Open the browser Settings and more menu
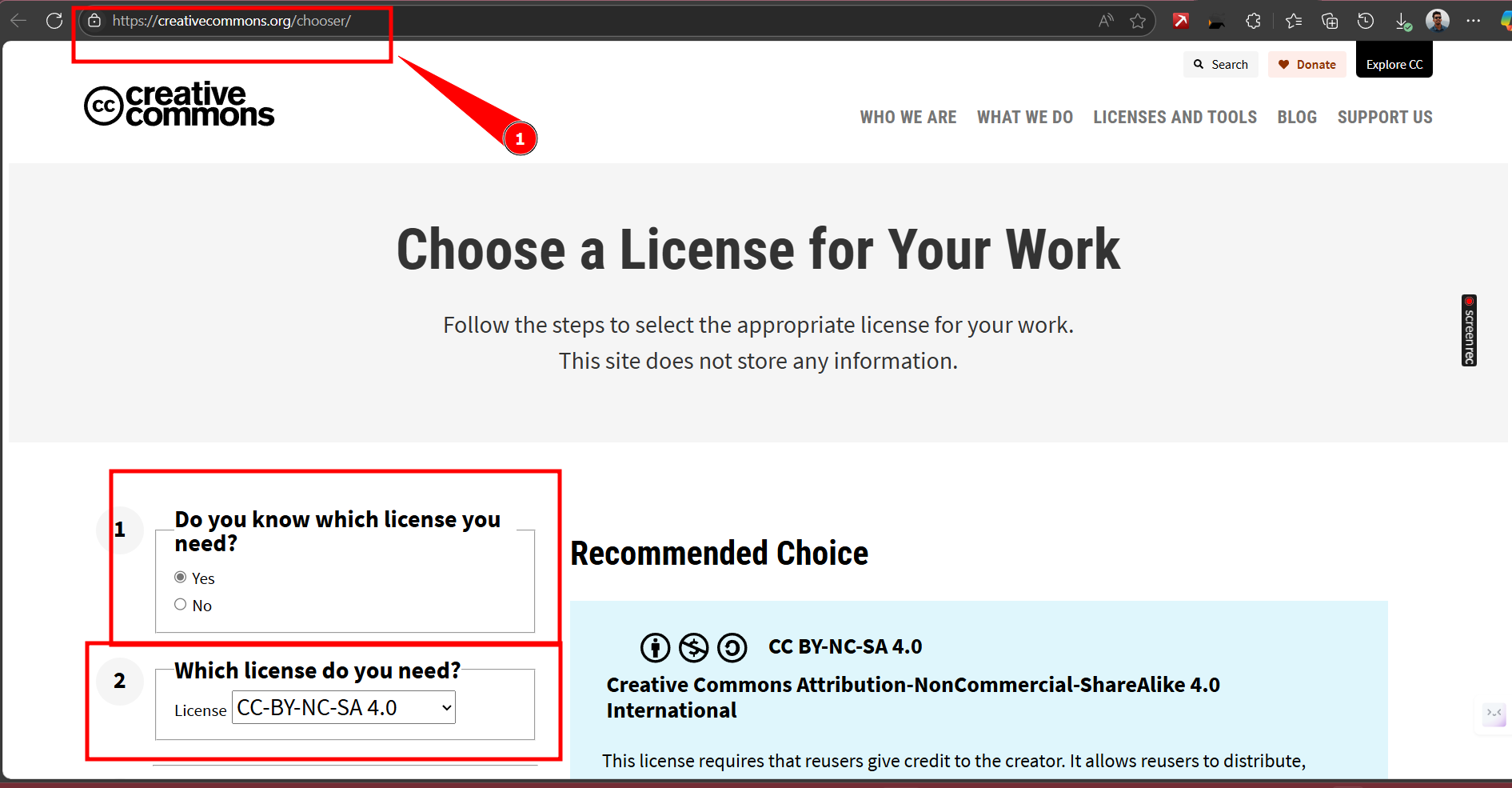The height and width of the screenshot is (788, 1512). [x=1474, y=21]
